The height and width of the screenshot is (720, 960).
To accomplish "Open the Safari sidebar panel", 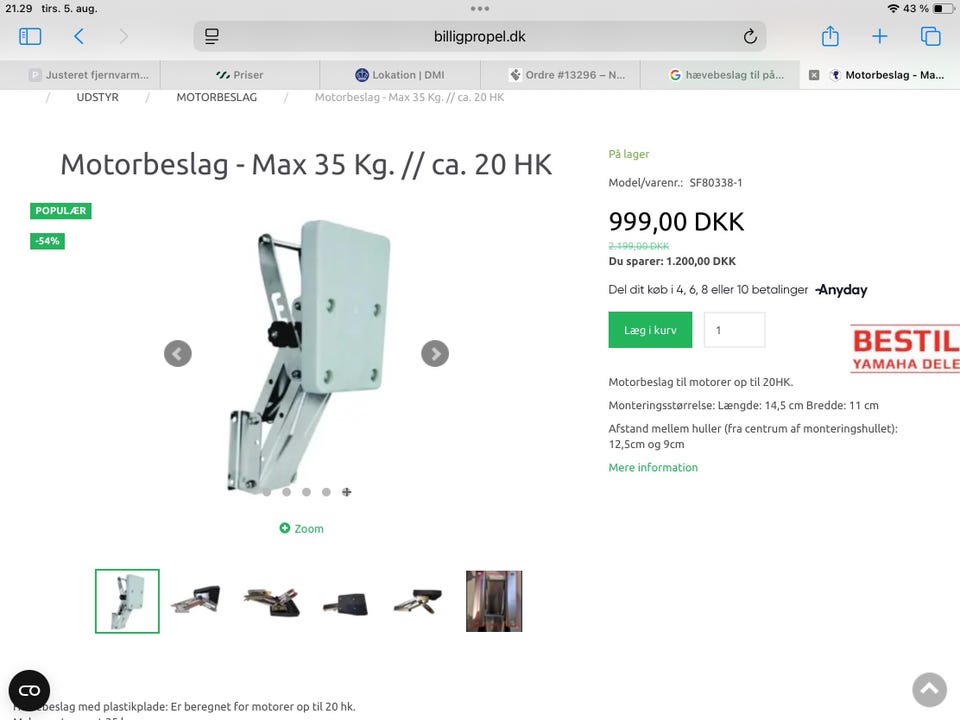I will click(30, 36).
